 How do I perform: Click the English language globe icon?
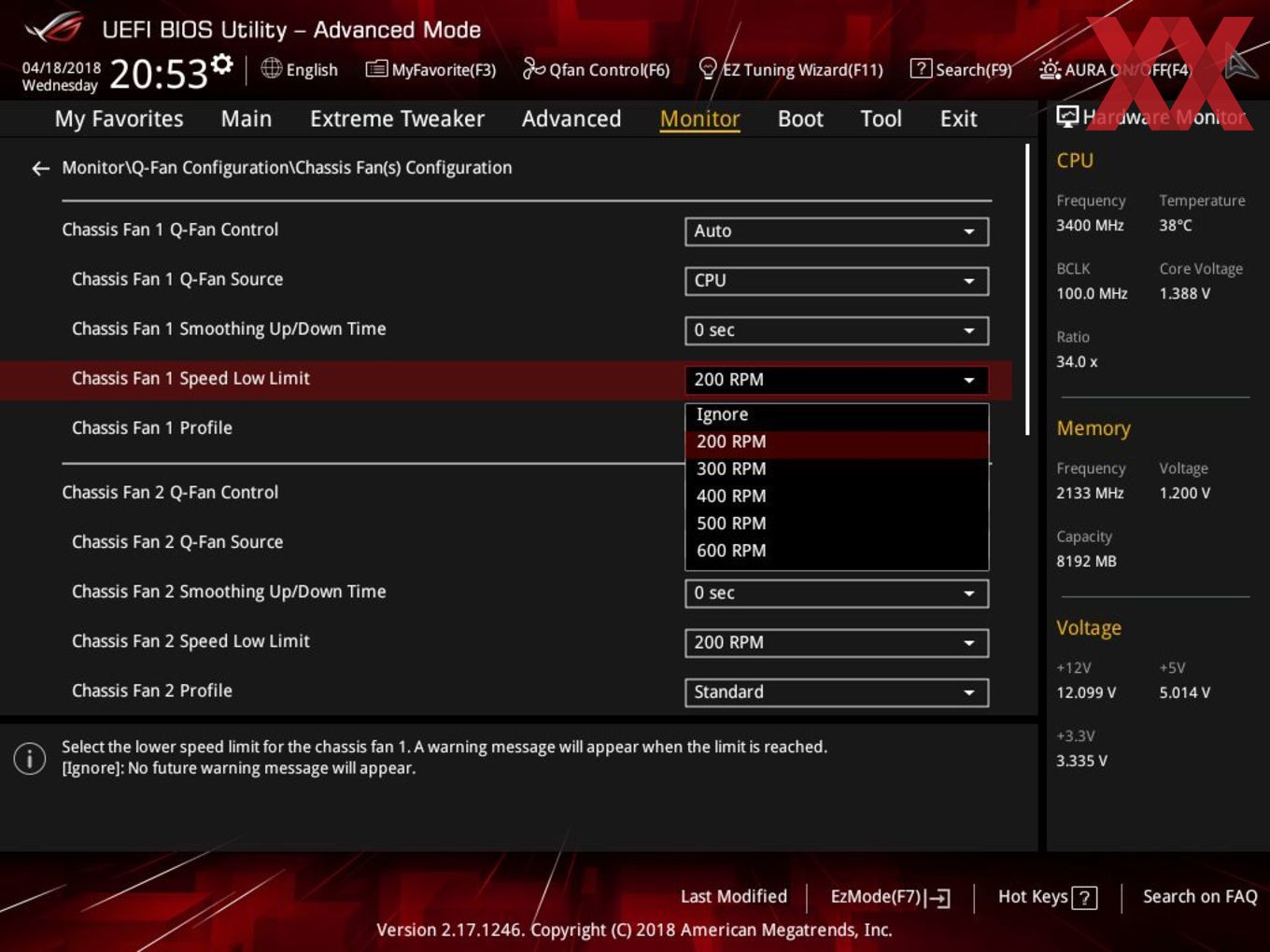tap(271, 68)
